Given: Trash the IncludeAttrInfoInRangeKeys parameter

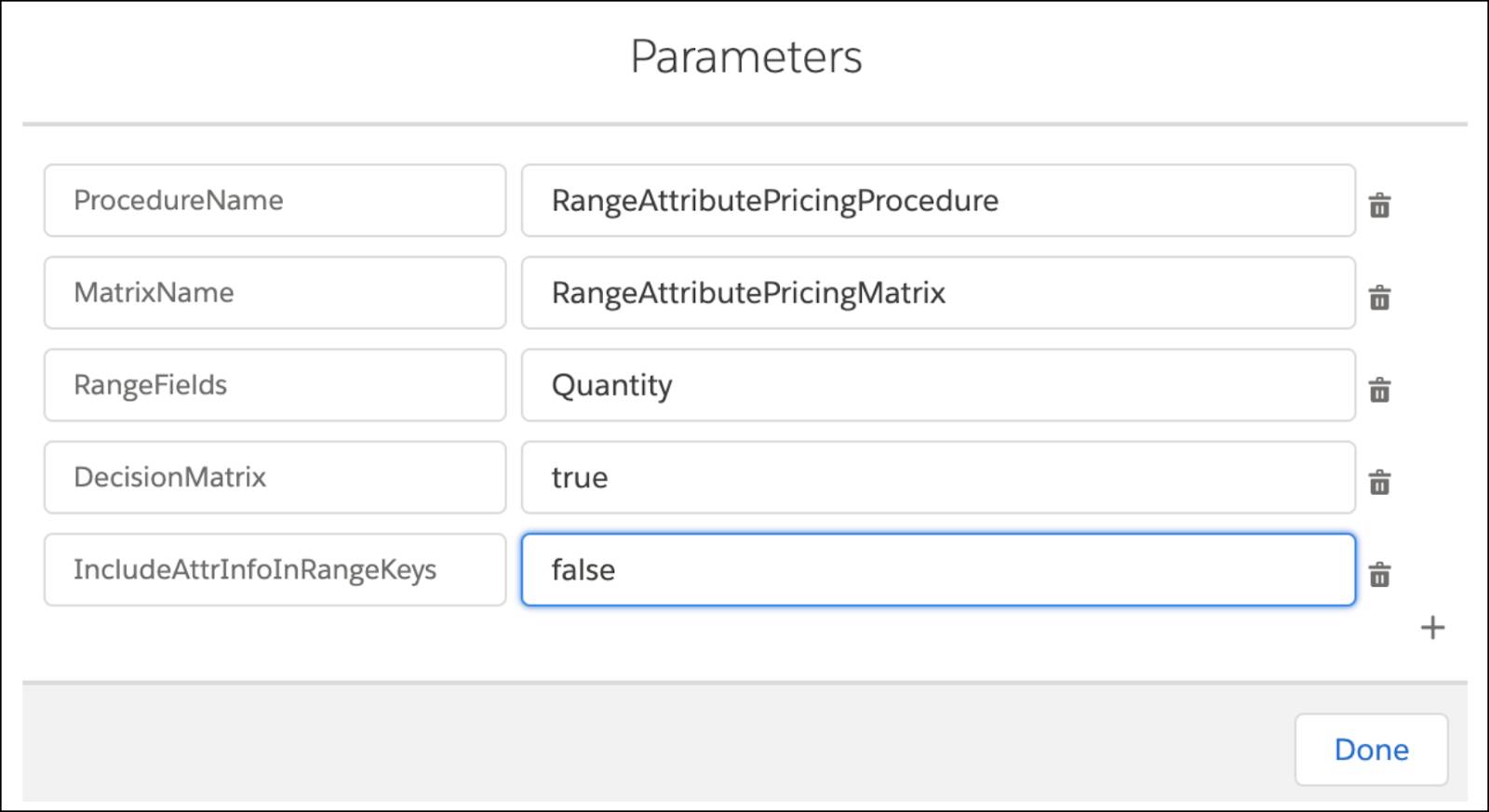Looking at the screenshot, I should click(x=1379, y=575).
